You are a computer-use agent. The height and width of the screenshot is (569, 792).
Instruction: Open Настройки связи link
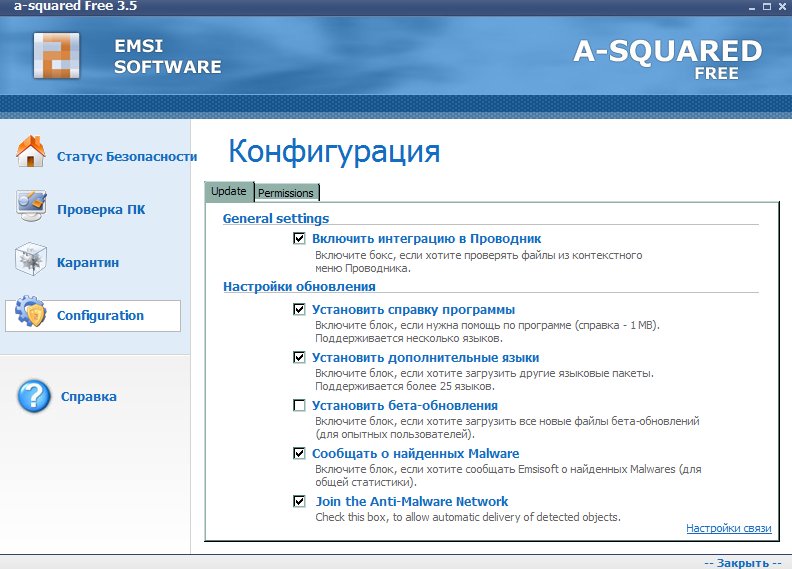click(729, 528)
